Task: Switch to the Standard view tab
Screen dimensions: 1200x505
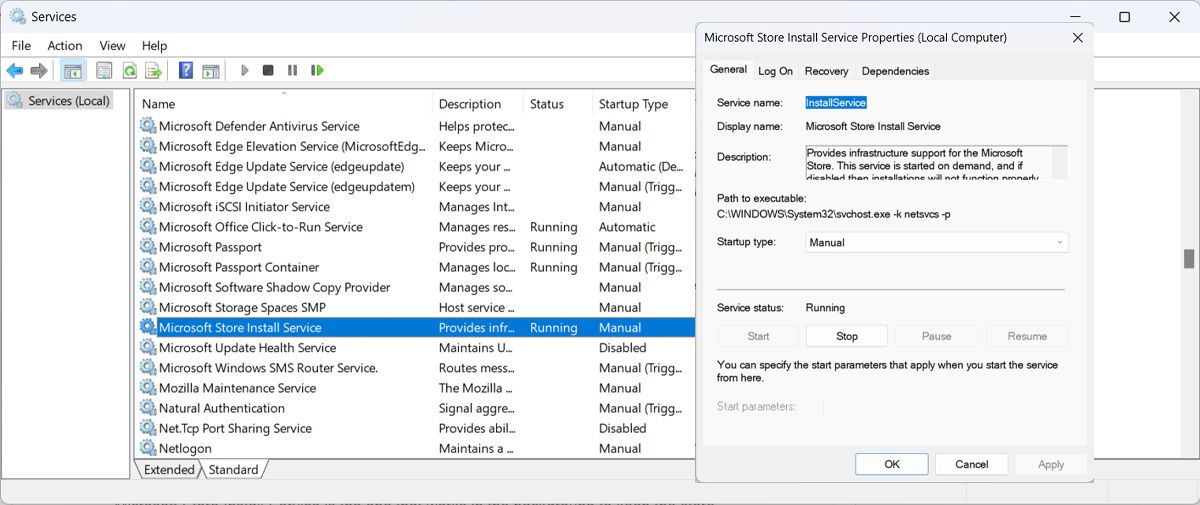Action: pos(233,470)
